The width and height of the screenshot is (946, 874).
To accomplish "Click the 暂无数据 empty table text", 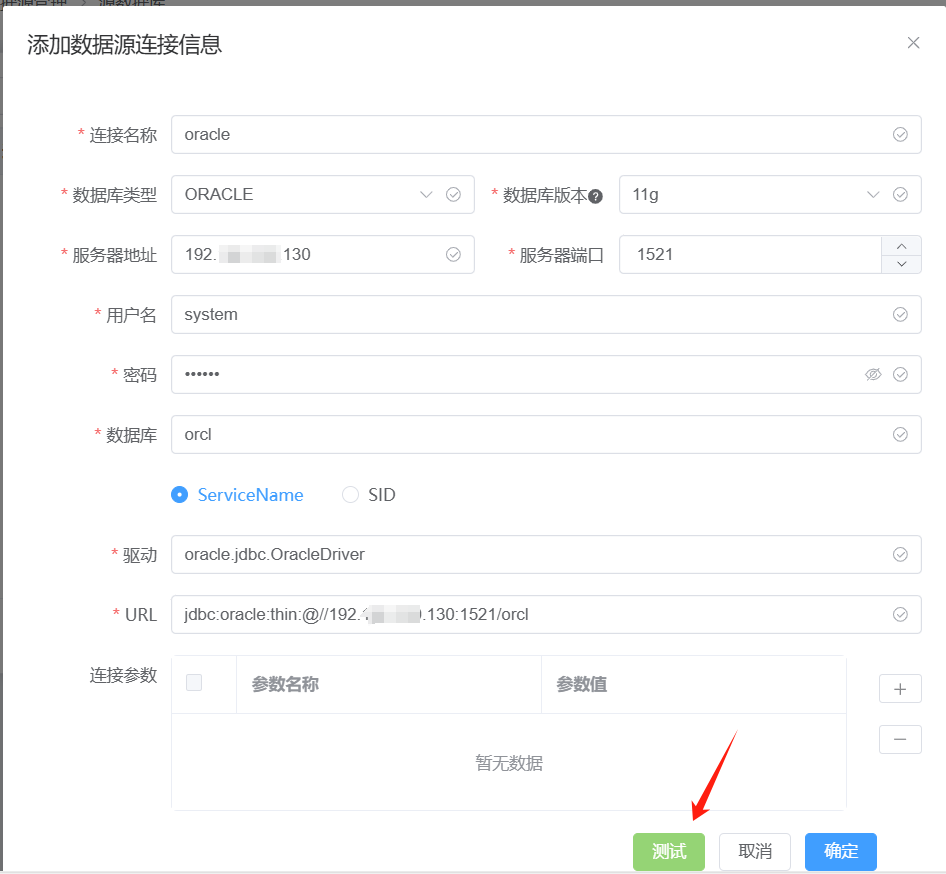I will pos(509,763).
